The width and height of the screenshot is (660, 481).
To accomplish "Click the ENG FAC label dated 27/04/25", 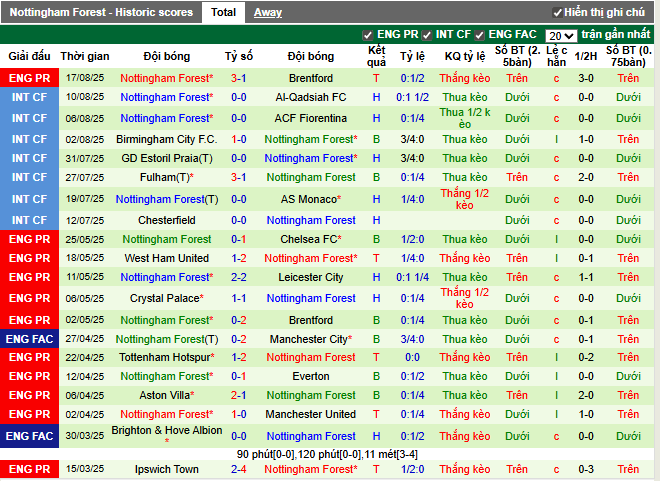I will pyautogui.click(x=29, y=339).
